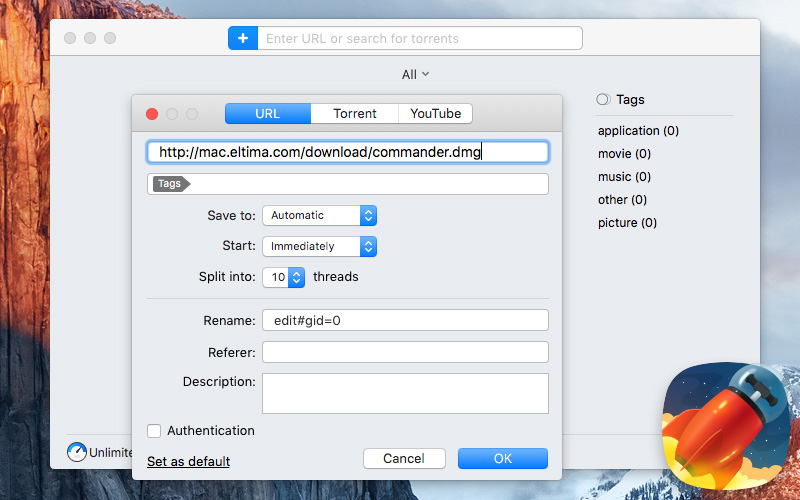Click the Set as default link
The height and width of the screenshot is (500, 800).
[x=188, y=461]
